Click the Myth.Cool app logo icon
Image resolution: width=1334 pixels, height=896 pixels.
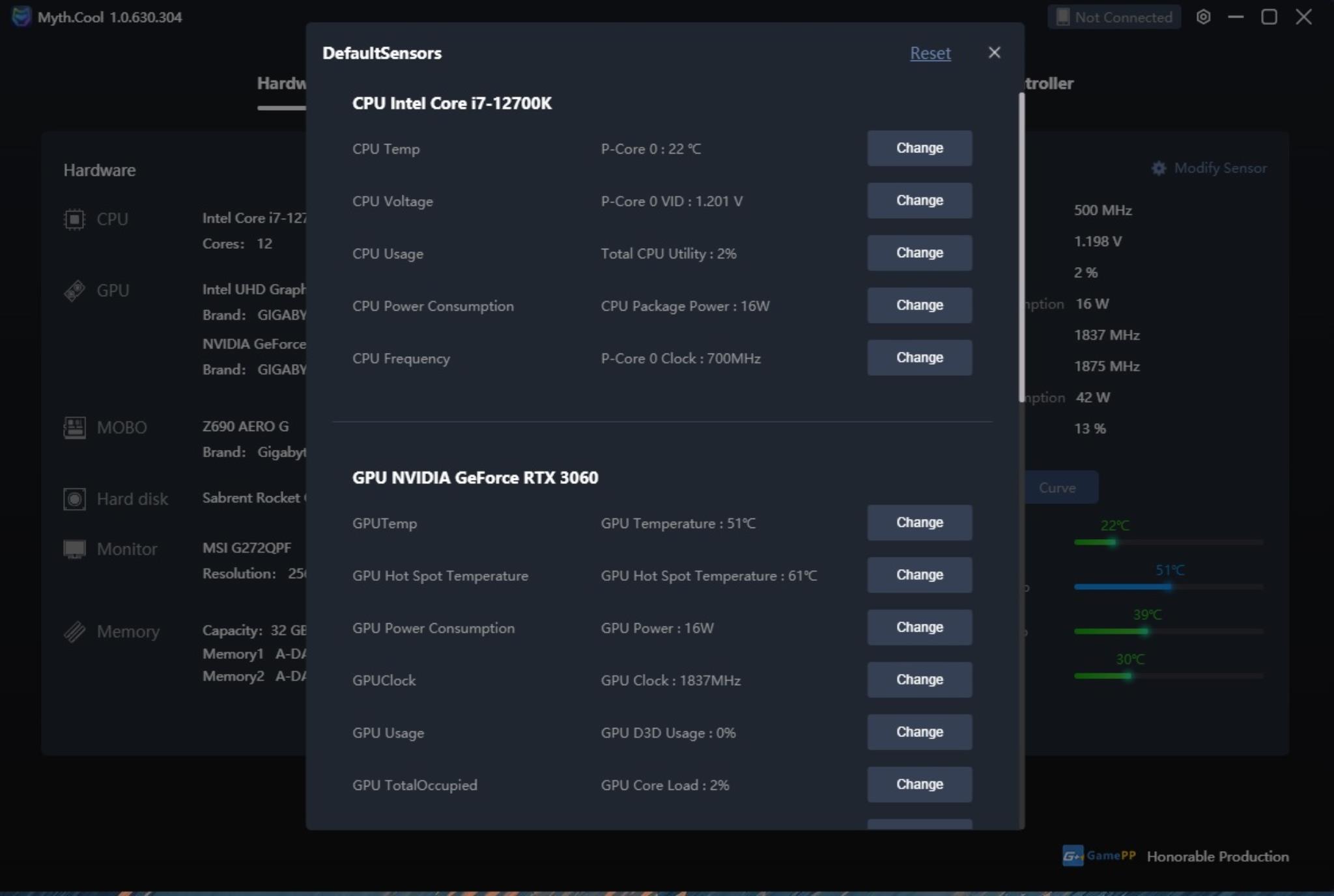click(21, 16)
